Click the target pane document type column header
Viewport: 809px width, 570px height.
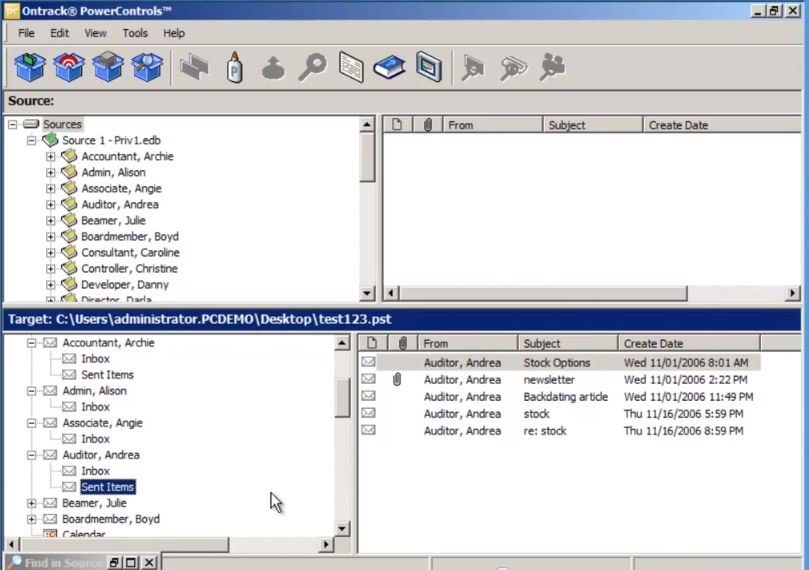[372, 343]
